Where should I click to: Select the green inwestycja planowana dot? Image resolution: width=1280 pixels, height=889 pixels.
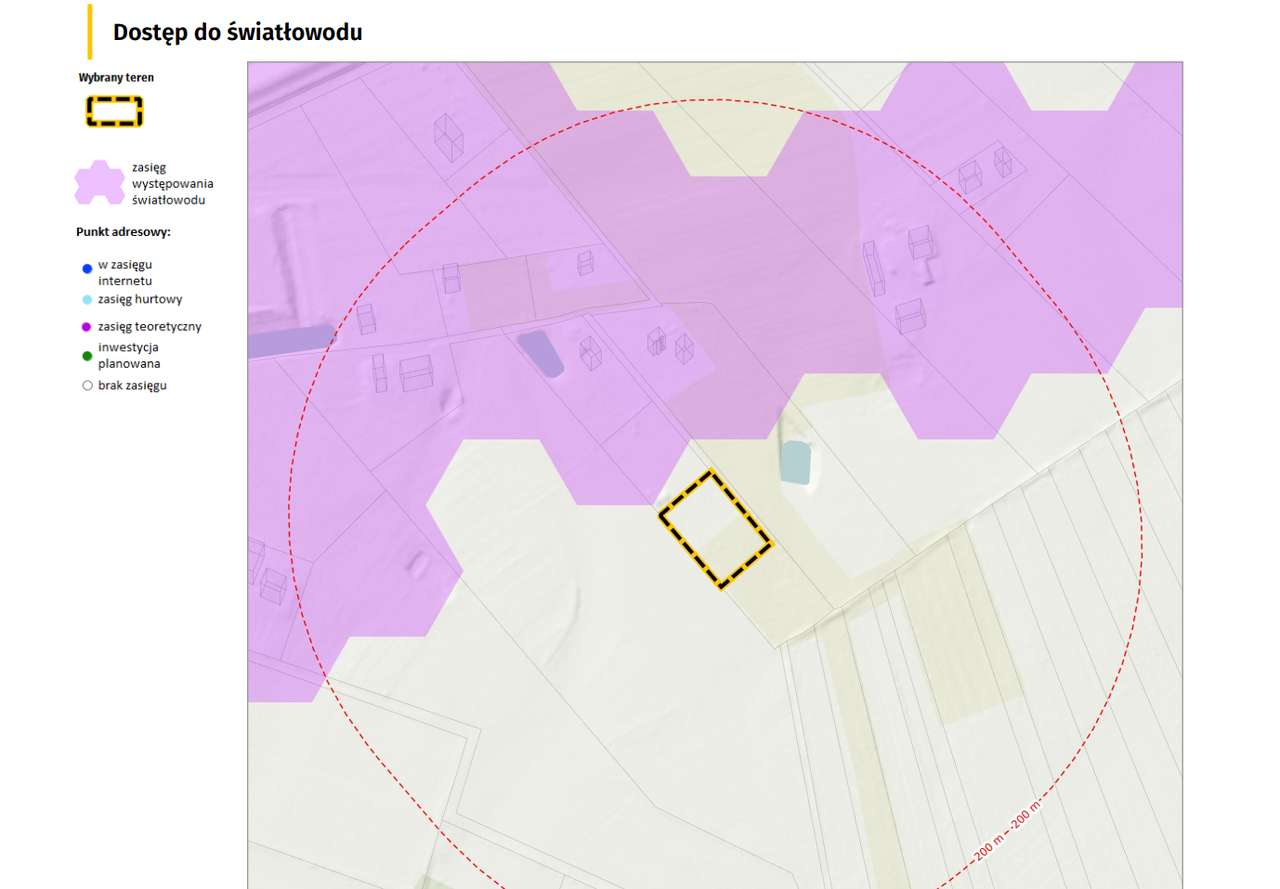click(85, 357)
